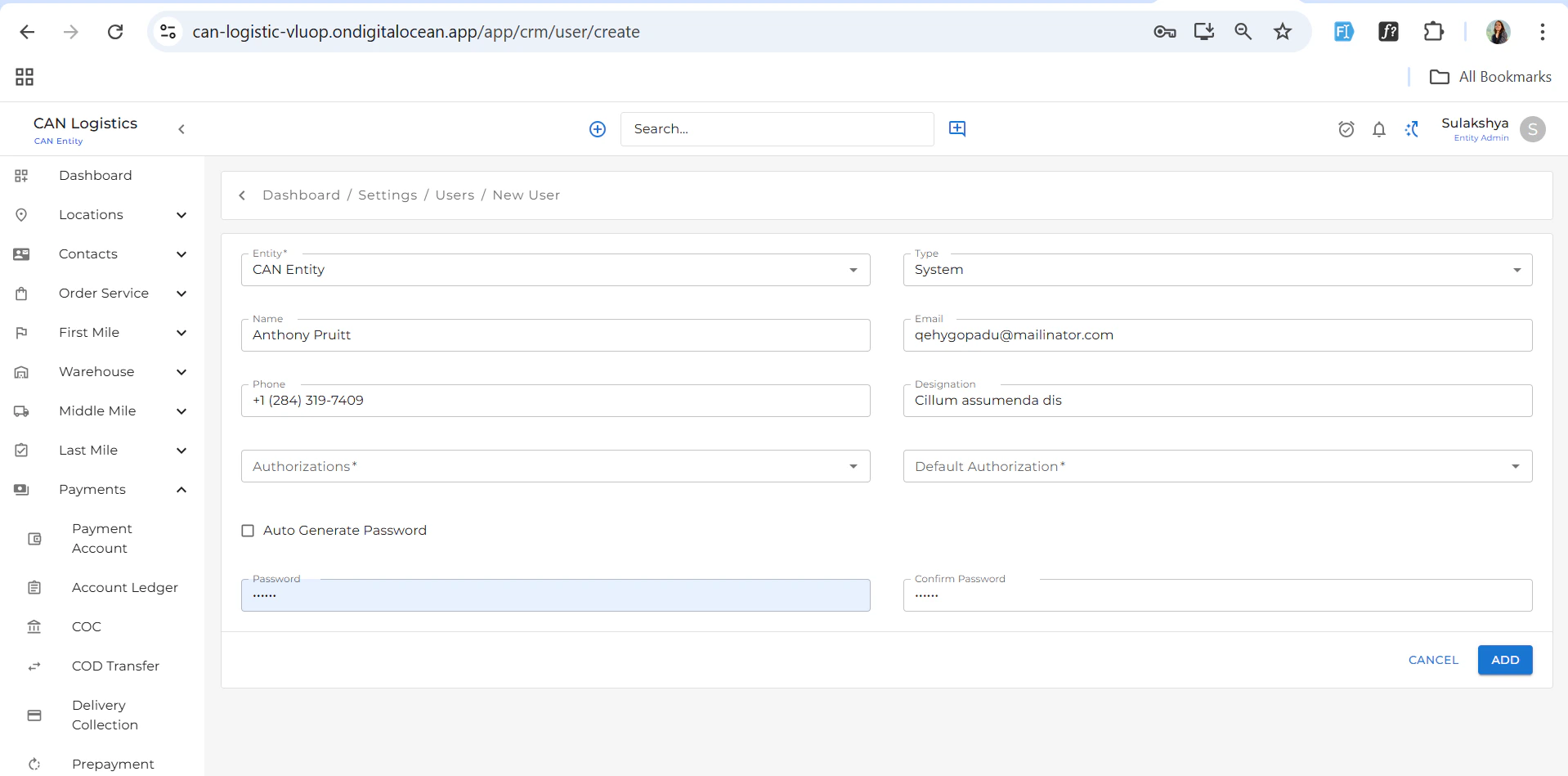Image resolution: width=1568 pixels, height=776 pixels.
Task: Bookmark page with the star icon
Action: [1283, 32]
